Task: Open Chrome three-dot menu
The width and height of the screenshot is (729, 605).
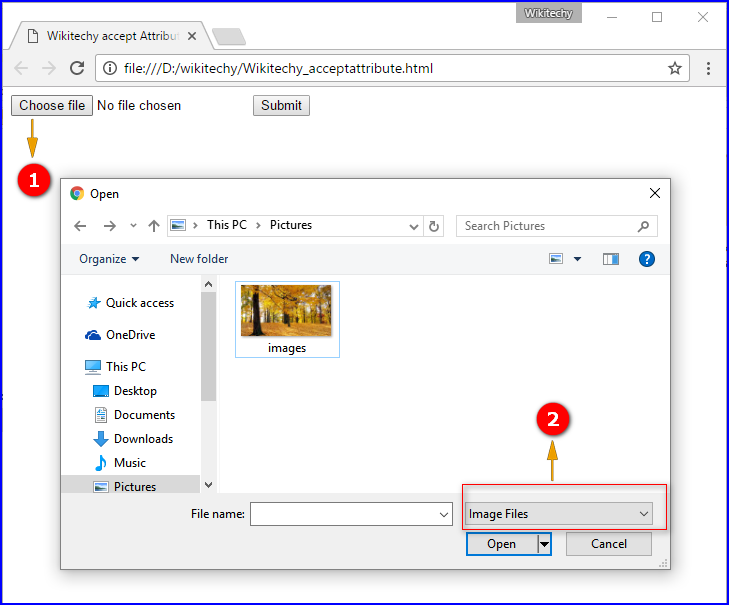Action: (x=708, y=69)
